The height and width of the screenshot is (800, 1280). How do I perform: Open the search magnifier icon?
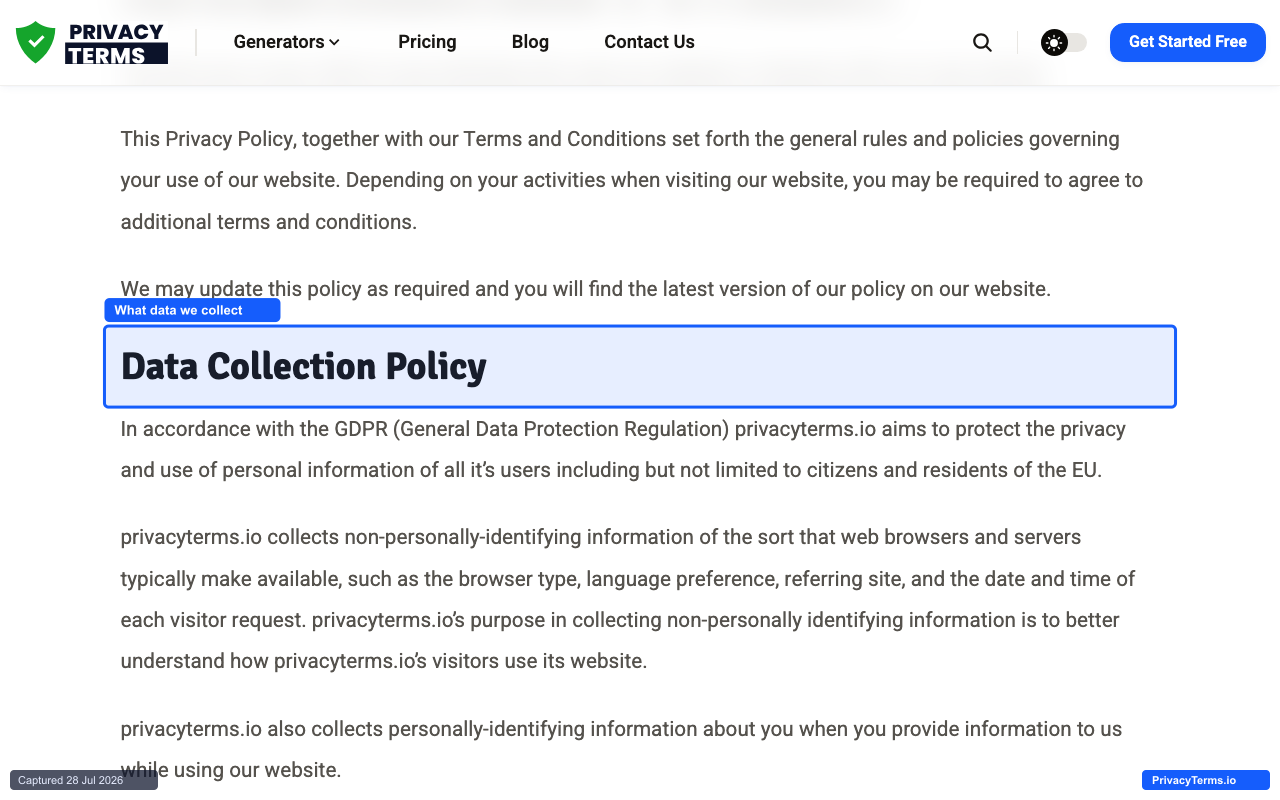982,42
